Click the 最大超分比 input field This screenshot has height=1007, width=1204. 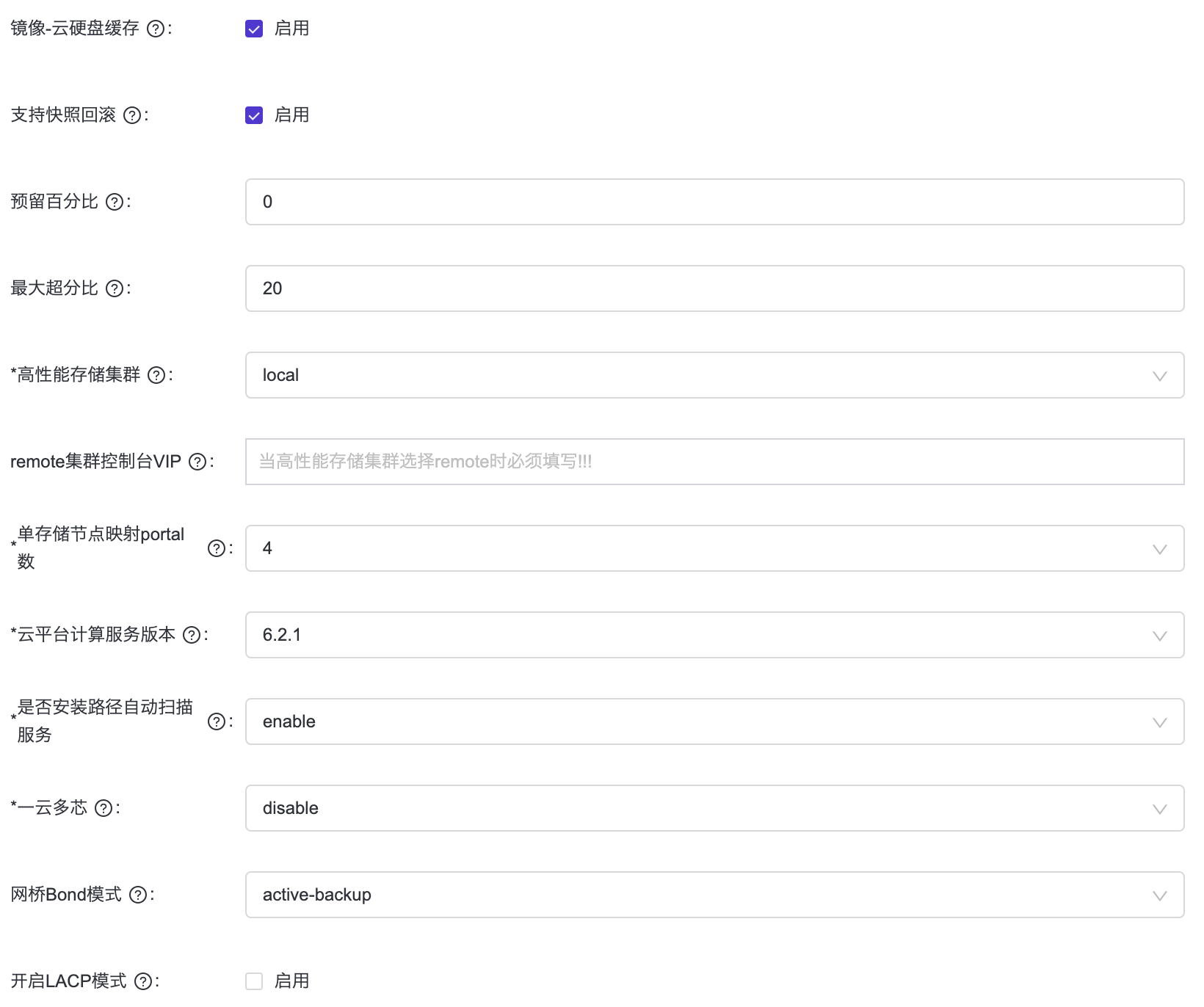point(714,288)
